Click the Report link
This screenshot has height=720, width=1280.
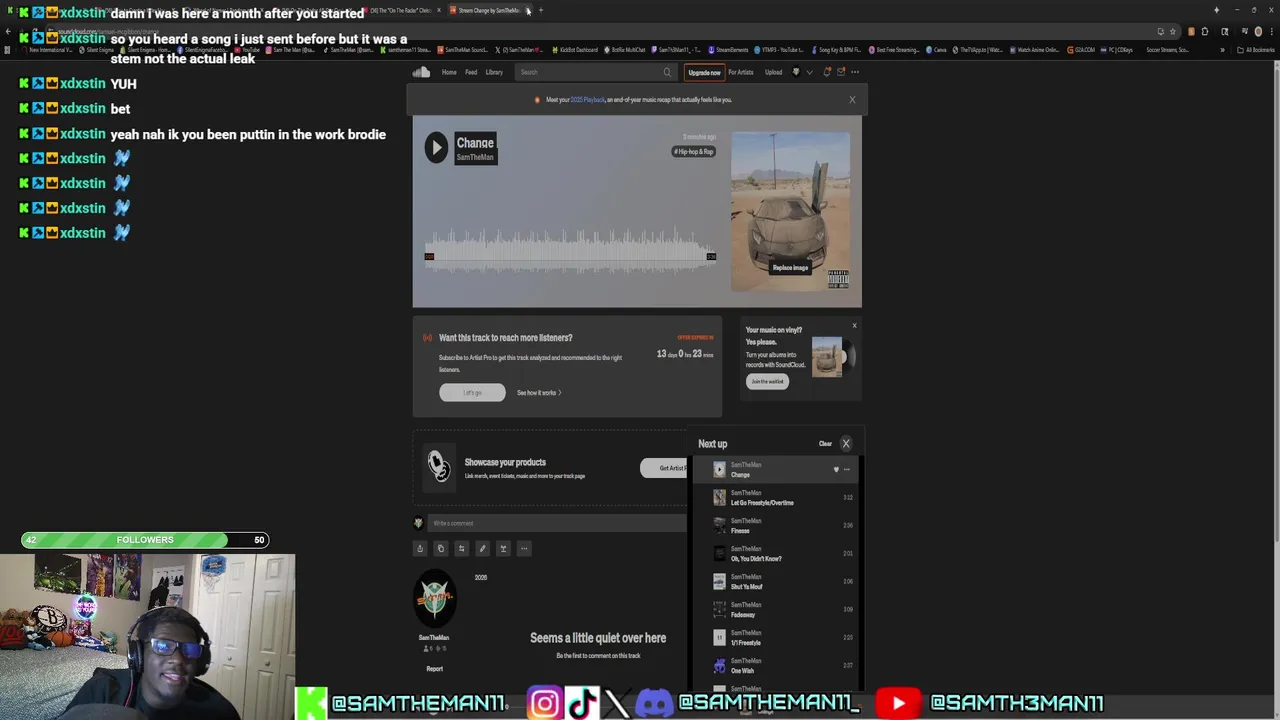pyautogui.click(x=434, y=669)
